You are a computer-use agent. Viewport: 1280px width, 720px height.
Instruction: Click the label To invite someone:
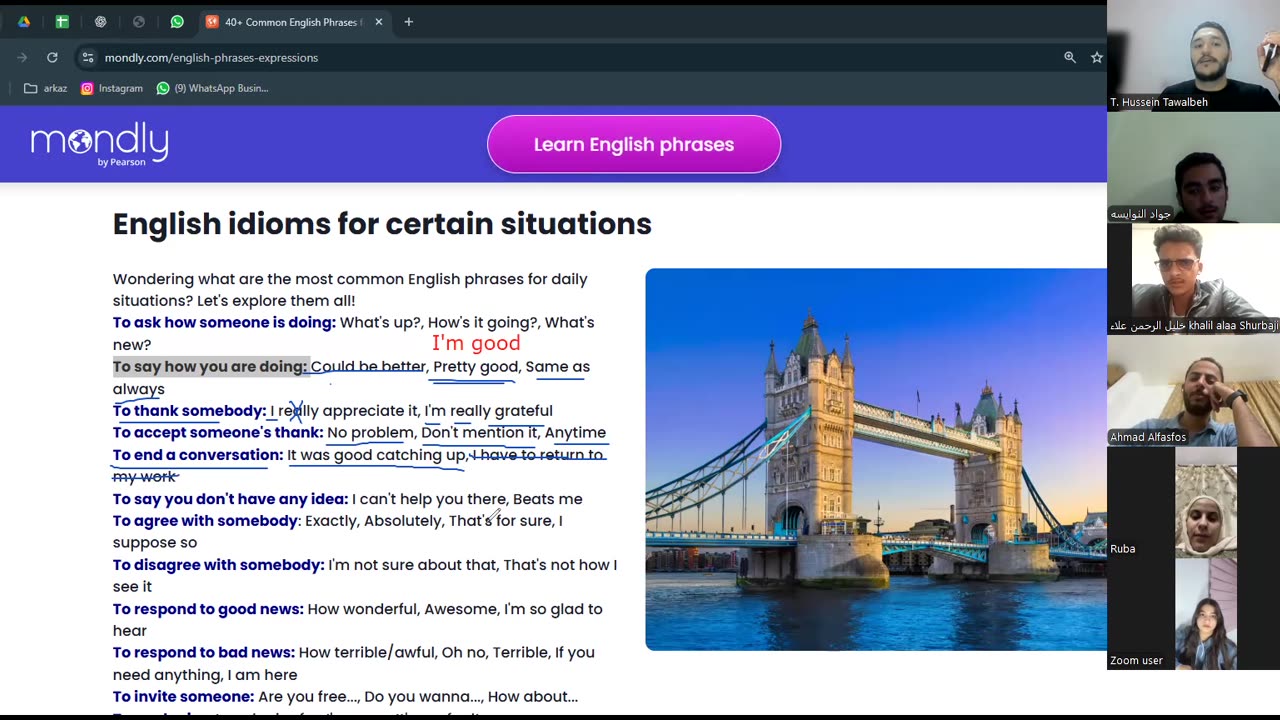[183, 696]
